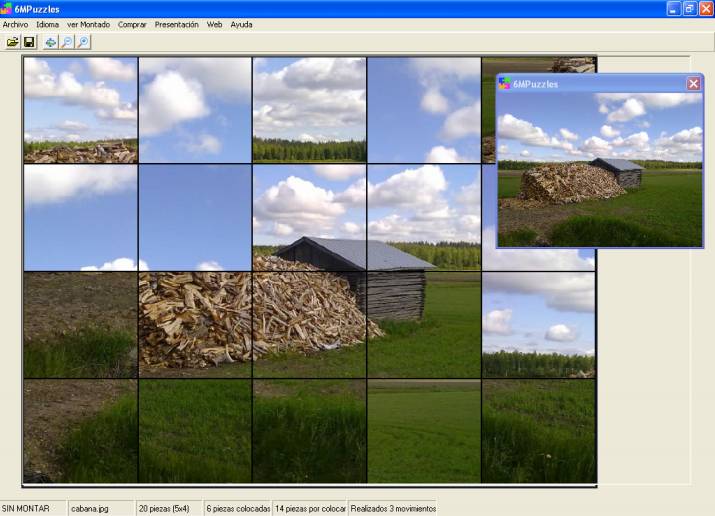Select top-row piece with clouds above forest treeline

[309, 110]
